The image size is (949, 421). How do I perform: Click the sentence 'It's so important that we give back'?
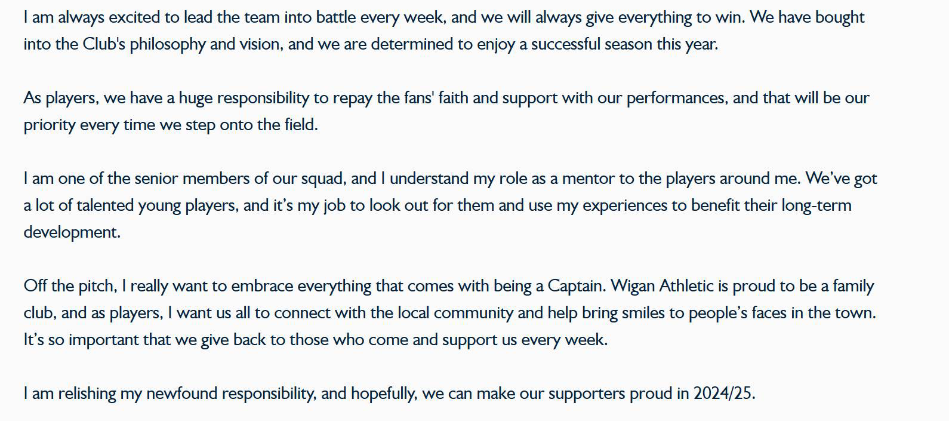point(315,340)
